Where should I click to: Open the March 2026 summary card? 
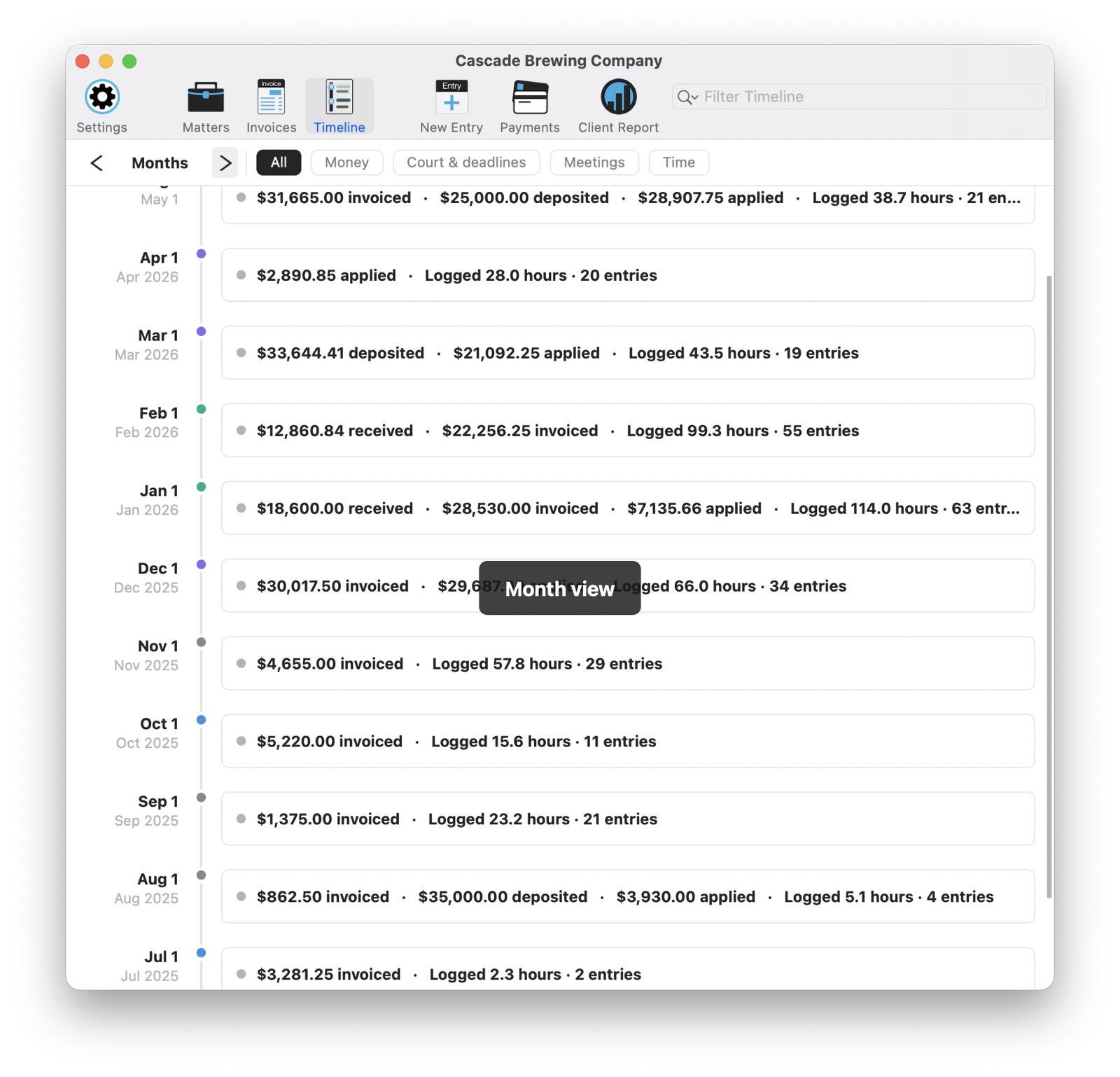628,353
